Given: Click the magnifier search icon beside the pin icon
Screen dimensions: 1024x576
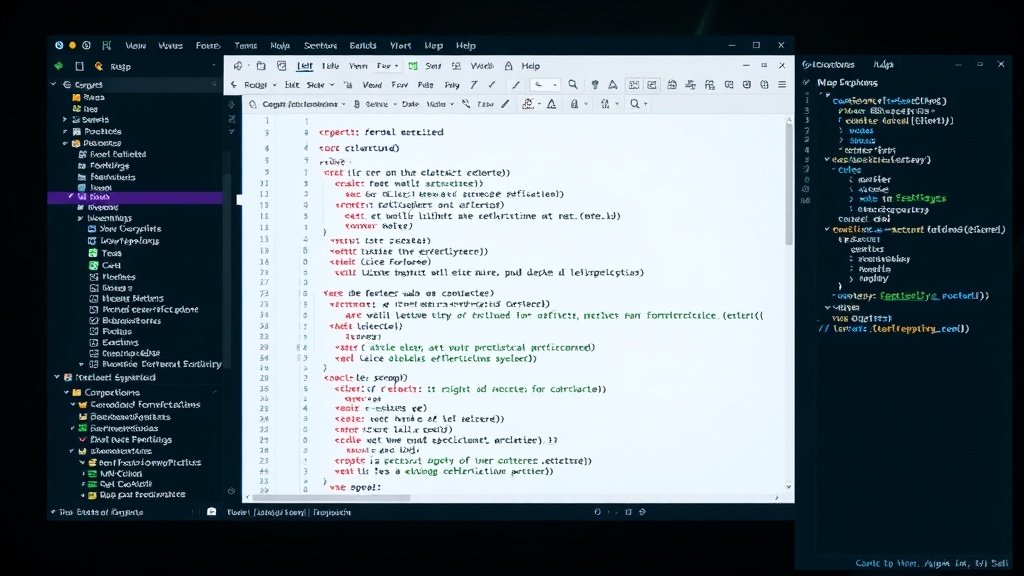Looking at the screenshot, I should tap(573, 85).
